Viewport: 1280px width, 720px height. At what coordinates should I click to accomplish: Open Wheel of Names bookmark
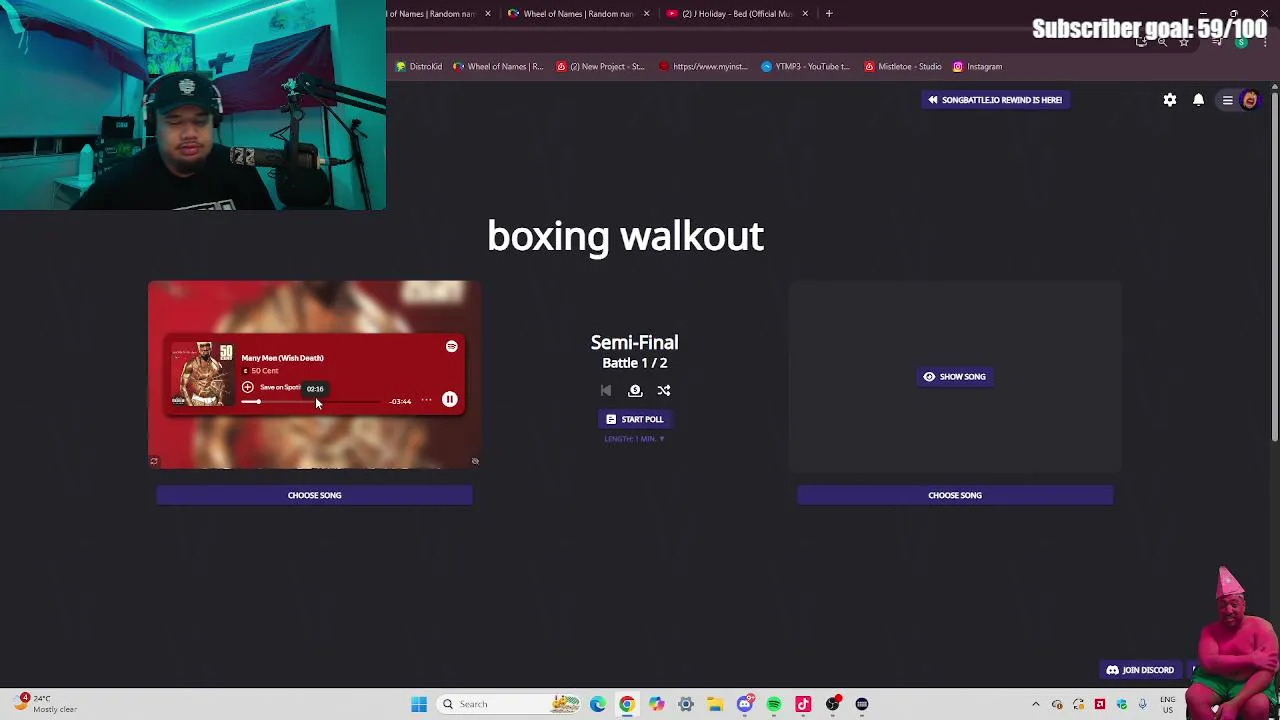click(498, 67)
